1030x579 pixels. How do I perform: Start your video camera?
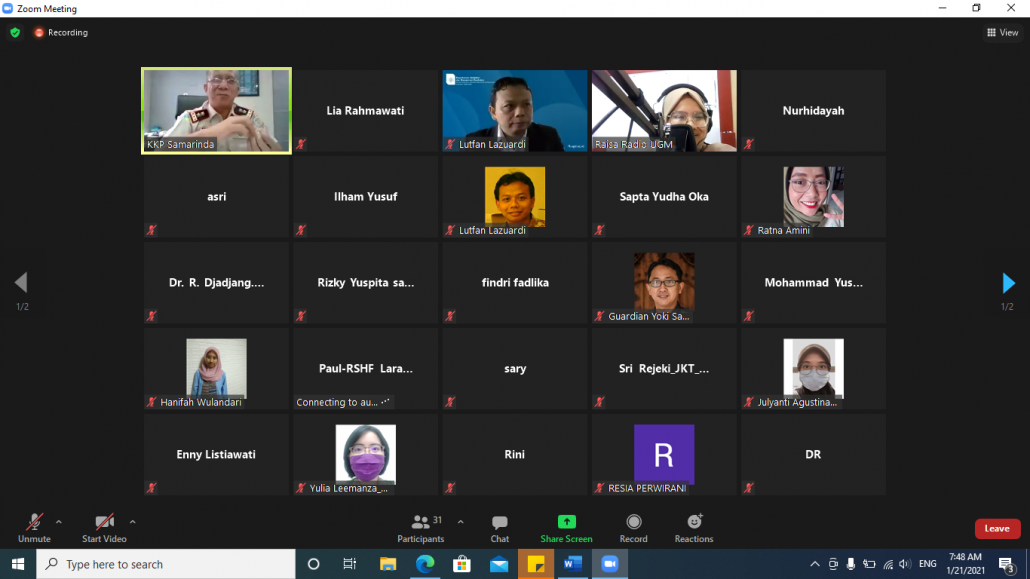point(104,527)
